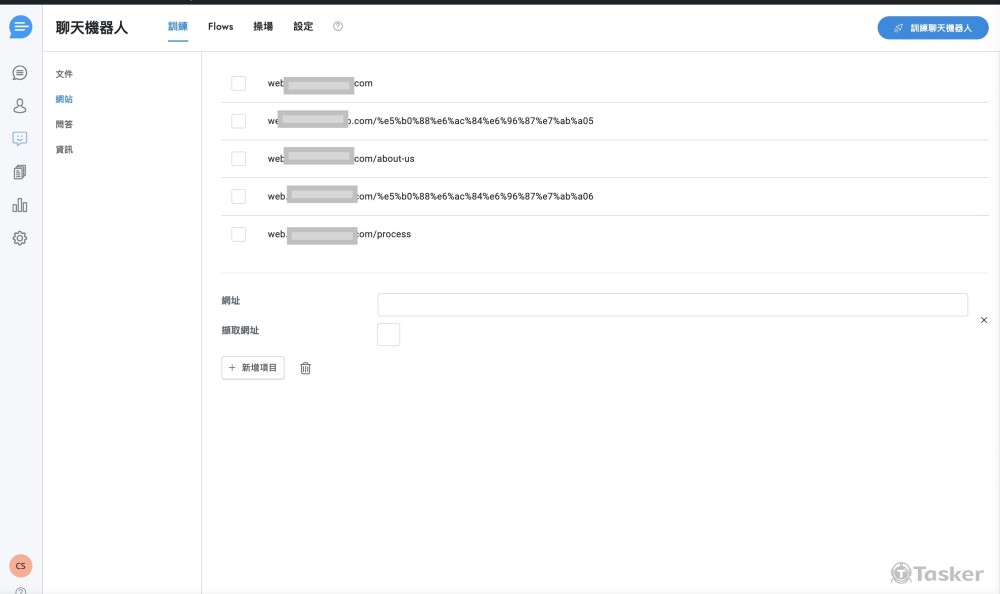Check the box for the process URL
Image resolution: width=1000 pixels, height=594 pixels.
(239, 234)
